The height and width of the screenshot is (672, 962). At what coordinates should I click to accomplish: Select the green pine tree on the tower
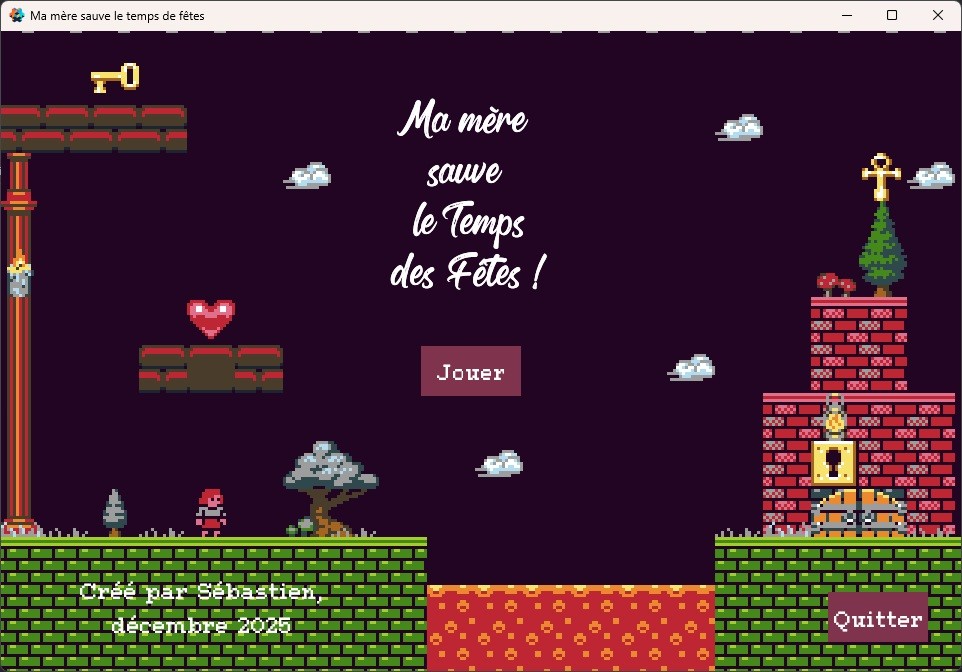(881, 248)
